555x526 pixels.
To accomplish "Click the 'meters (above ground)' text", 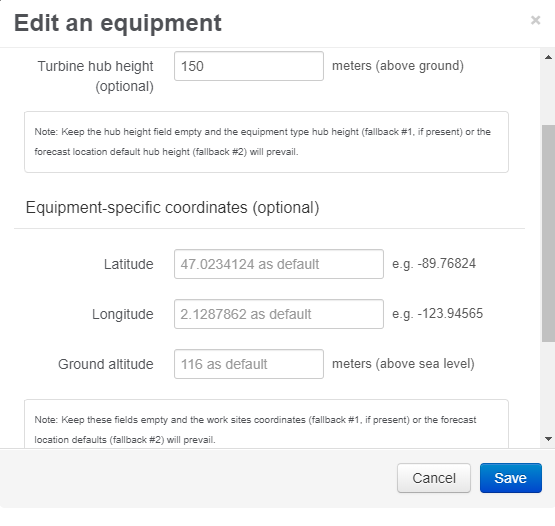I will click(398, 66).
